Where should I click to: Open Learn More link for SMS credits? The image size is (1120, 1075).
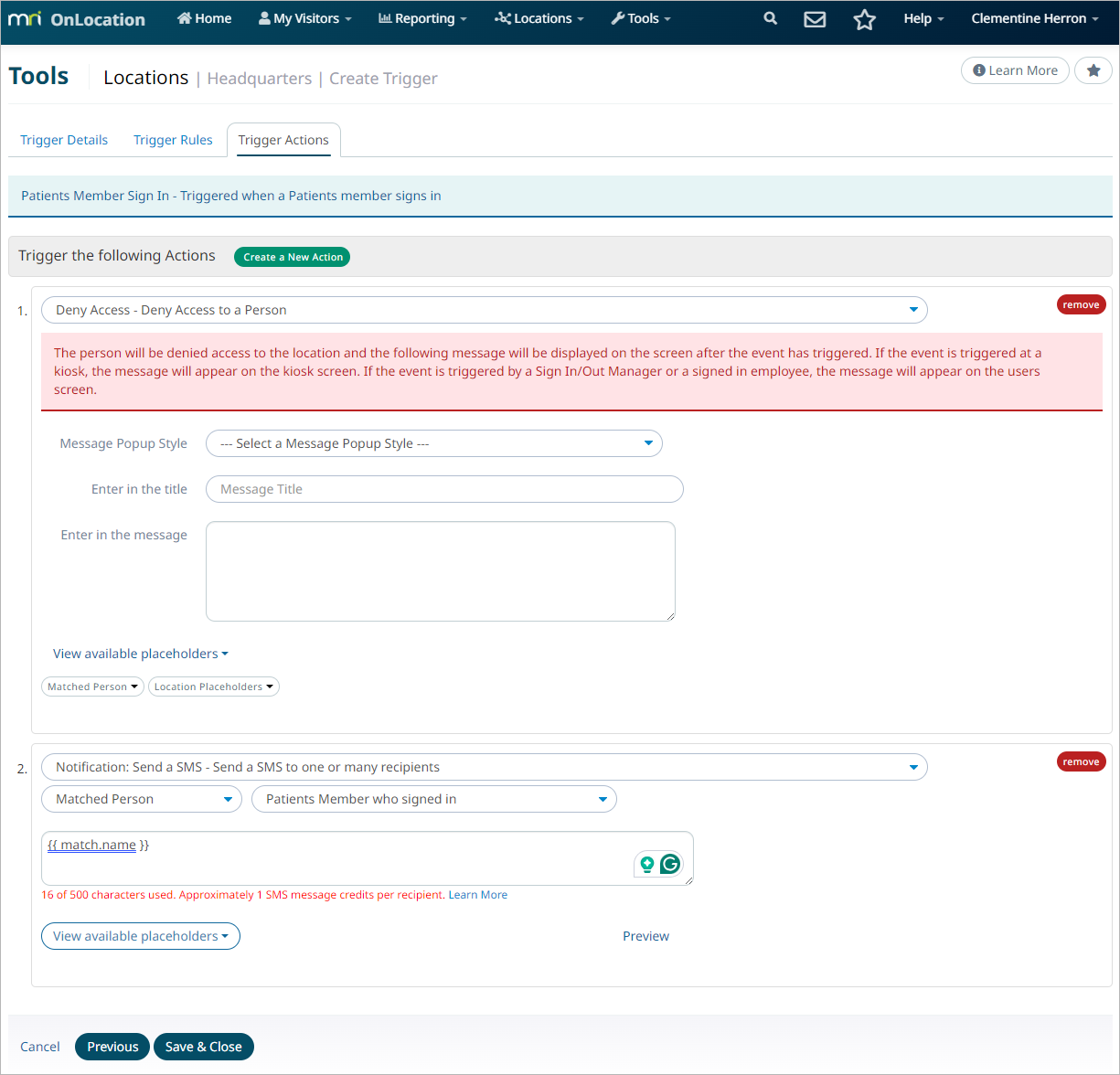(477, 895)
